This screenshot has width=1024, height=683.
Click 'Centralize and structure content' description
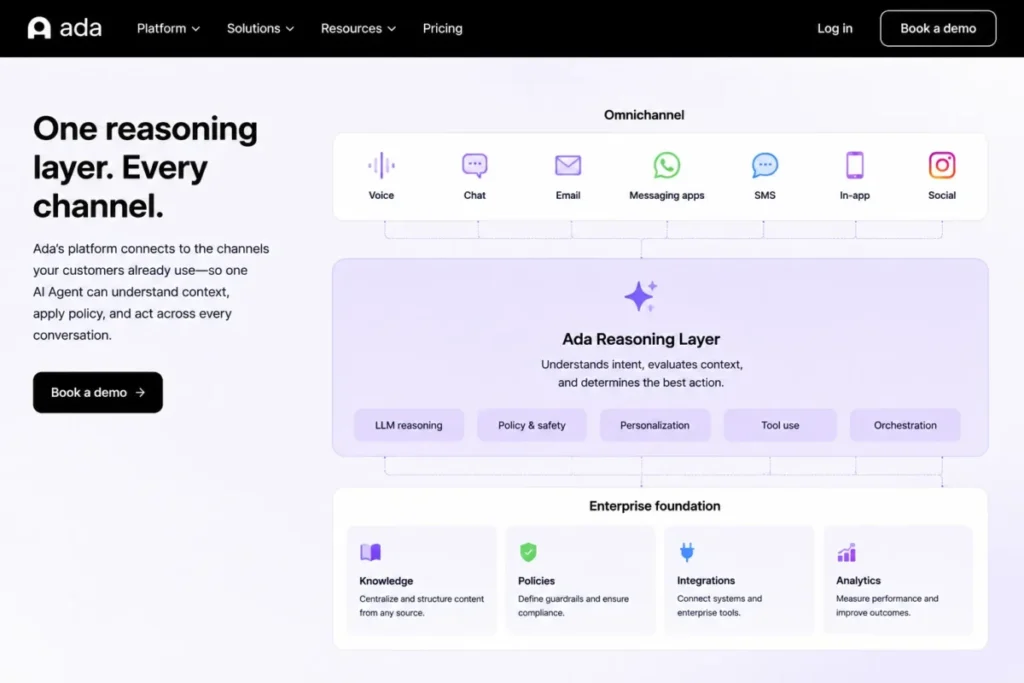pos(421,605)
